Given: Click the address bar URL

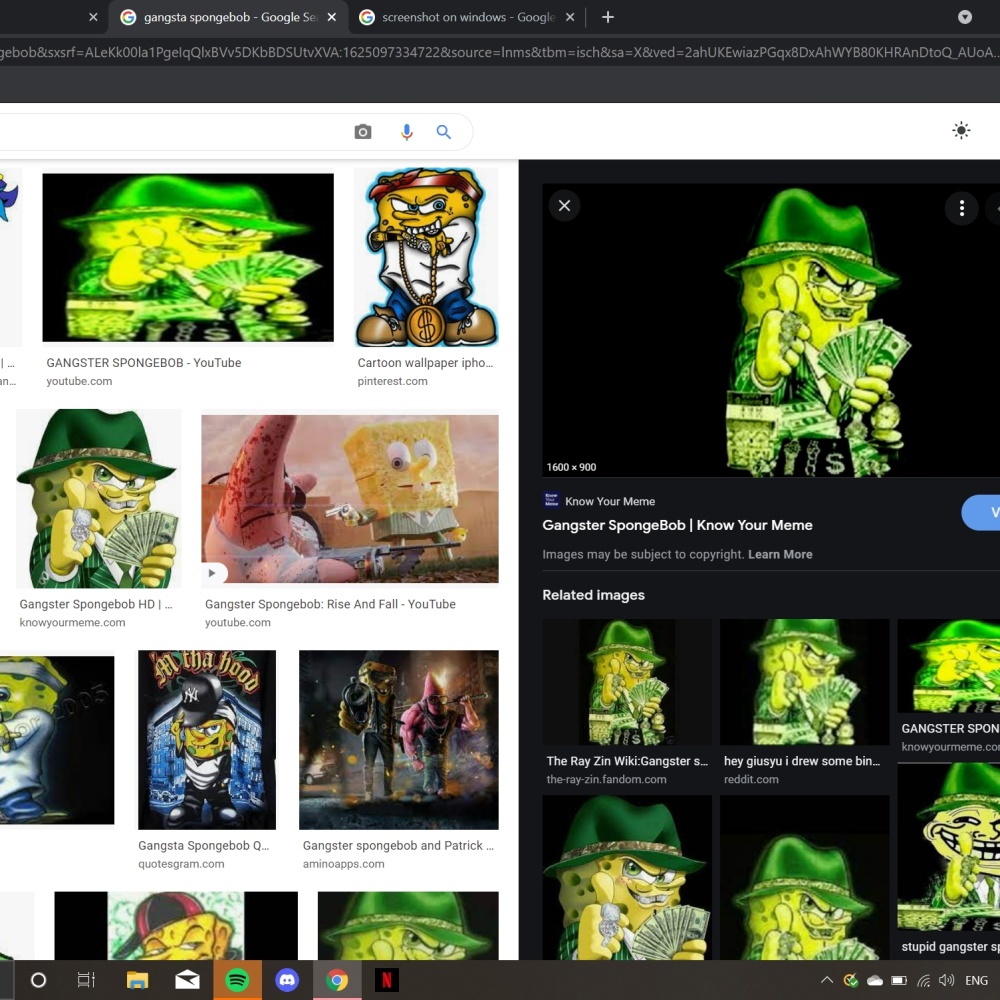Looking at the screenshot, I should 500,52.
